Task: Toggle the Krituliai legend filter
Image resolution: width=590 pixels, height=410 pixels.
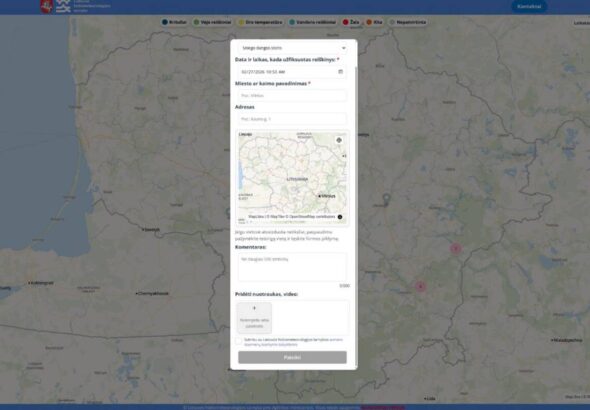Action: (174, 22)
